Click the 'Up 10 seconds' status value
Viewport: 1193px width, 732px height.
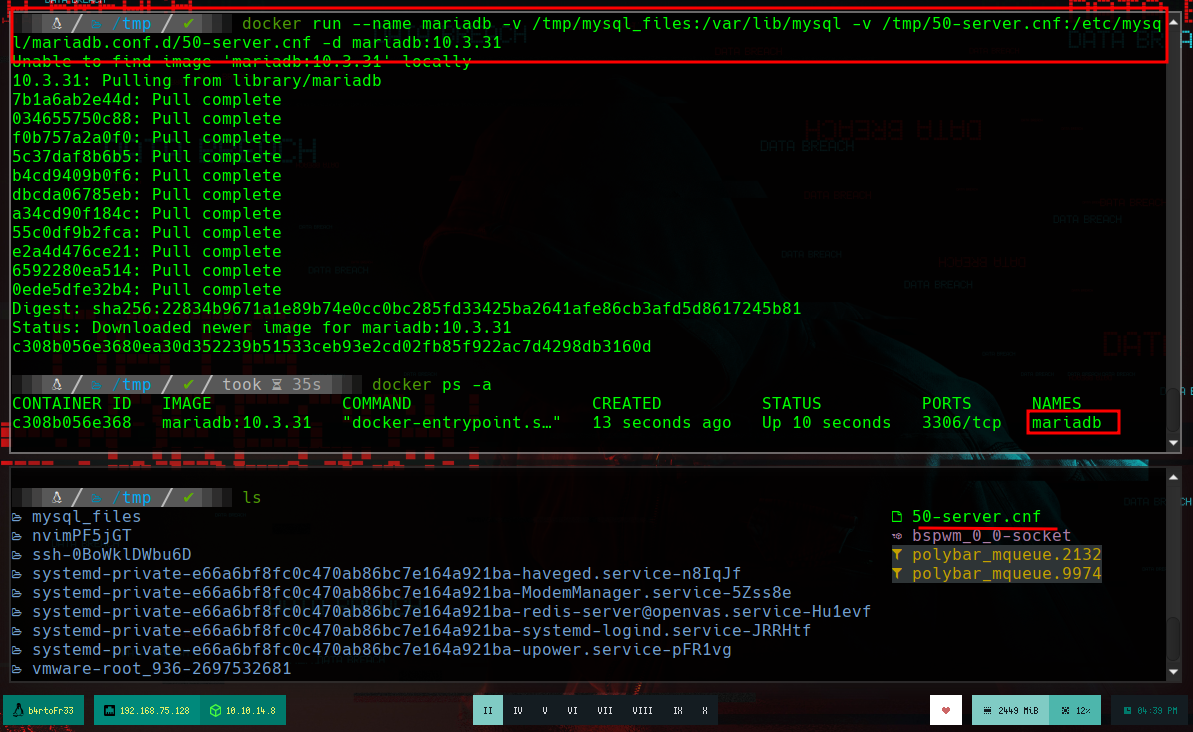[x=826, y=423]
